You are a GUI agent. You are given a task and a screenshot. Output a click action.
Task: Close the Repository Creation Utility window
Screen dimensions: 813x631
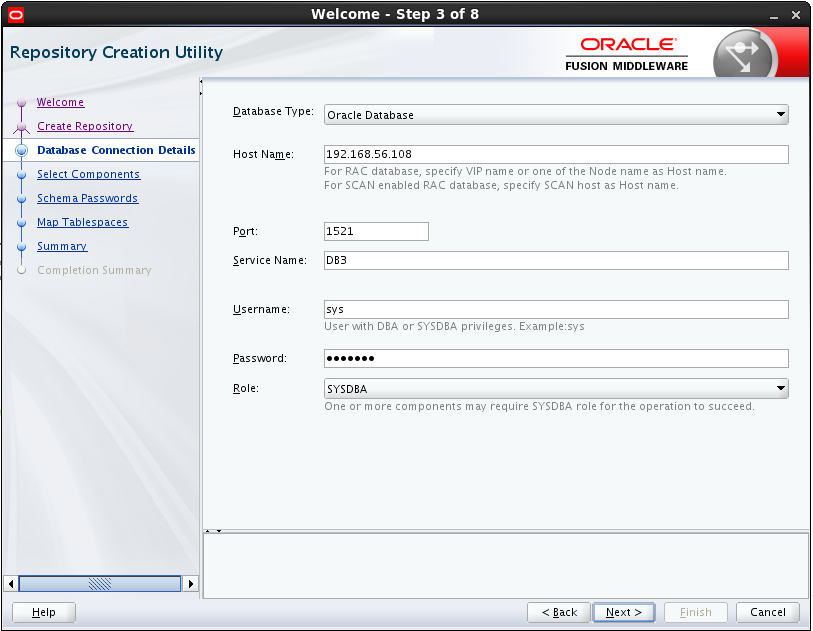point(796,16)
